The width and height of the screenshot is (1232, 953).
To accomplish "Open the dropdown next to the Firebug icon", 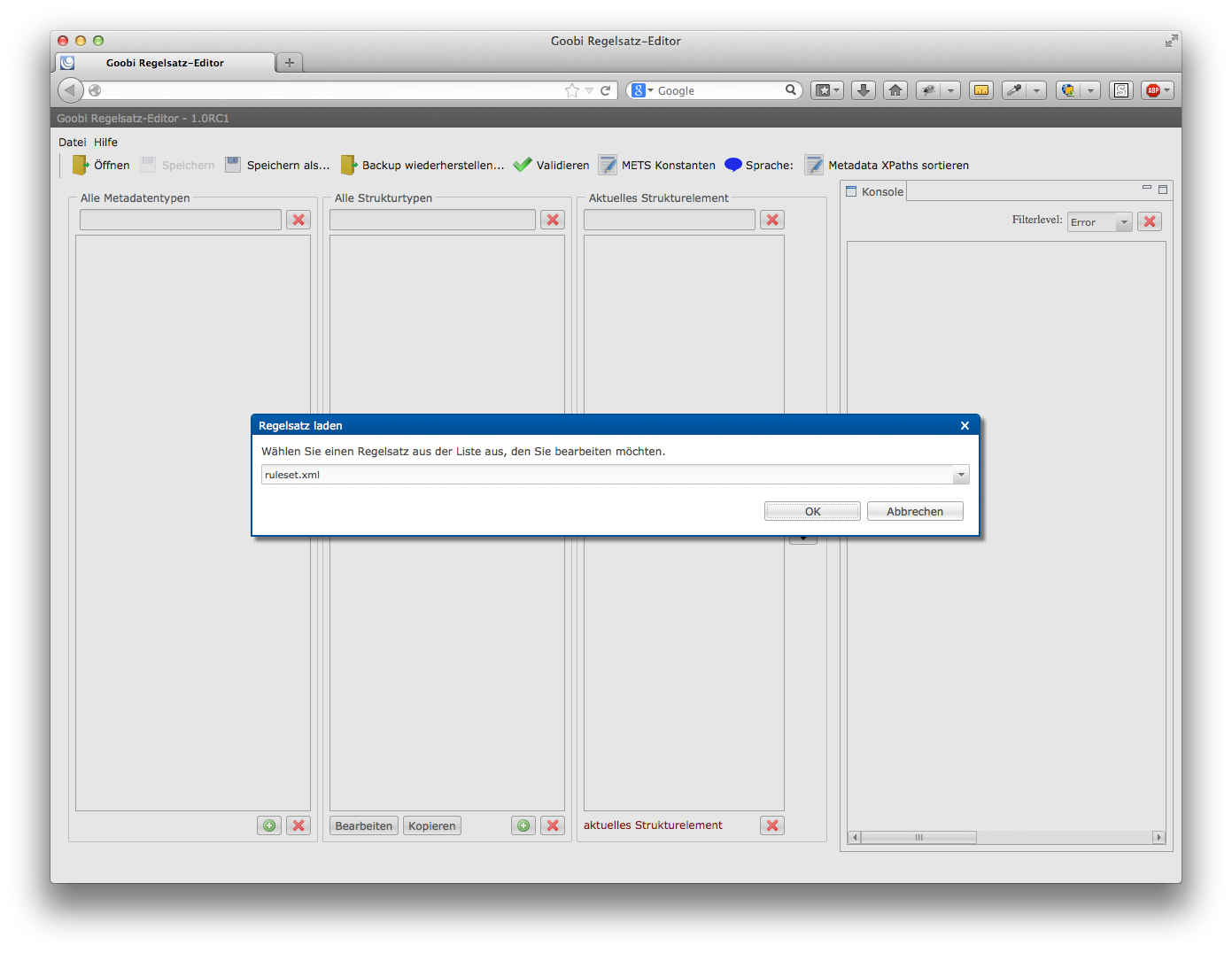I will (950, 90).
